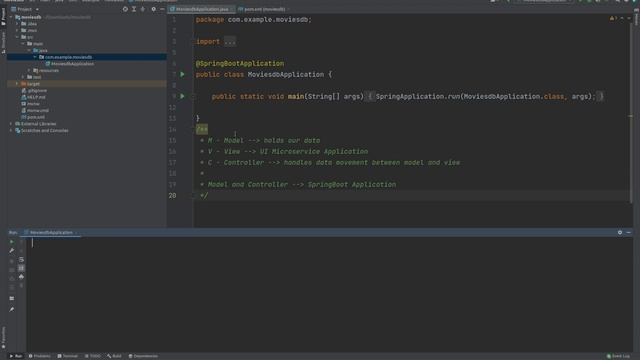Open the Terminal tool window tab
The height and width of the screenshot is (360, 640).
click(68, 356)
